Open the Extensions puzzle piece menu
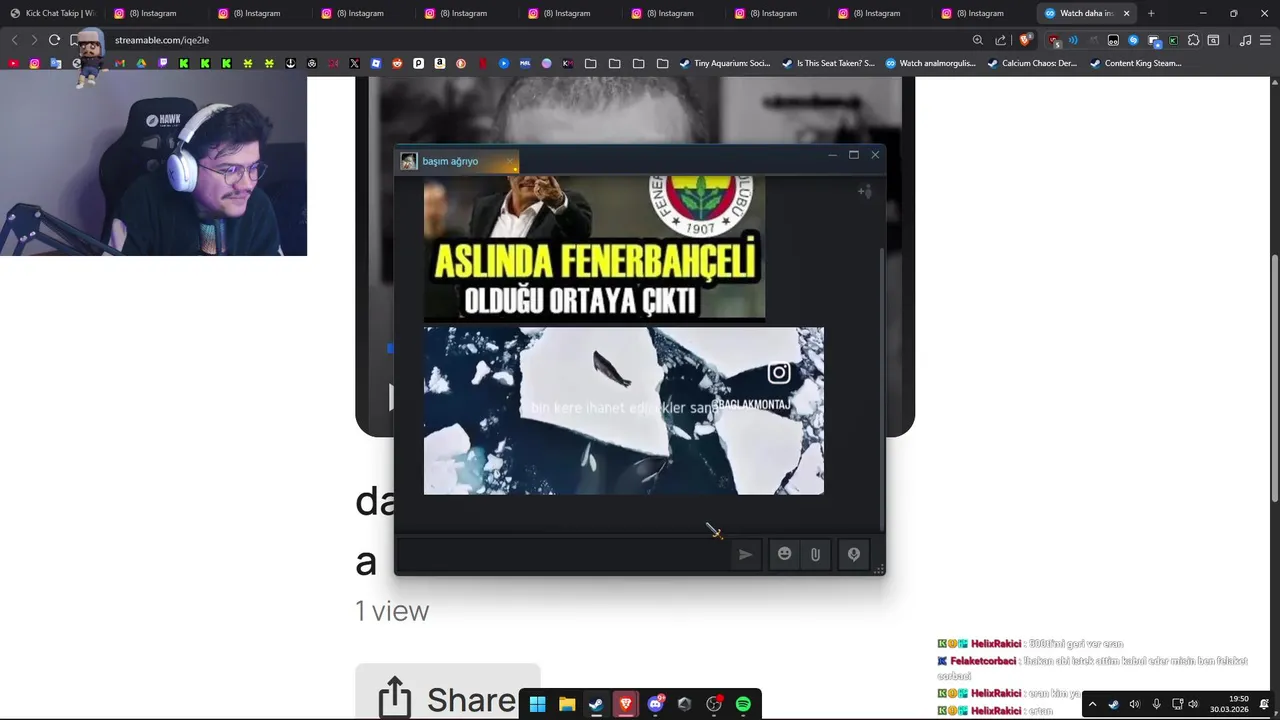This screenshot has height=720, width=1280. coord(1193,40)
